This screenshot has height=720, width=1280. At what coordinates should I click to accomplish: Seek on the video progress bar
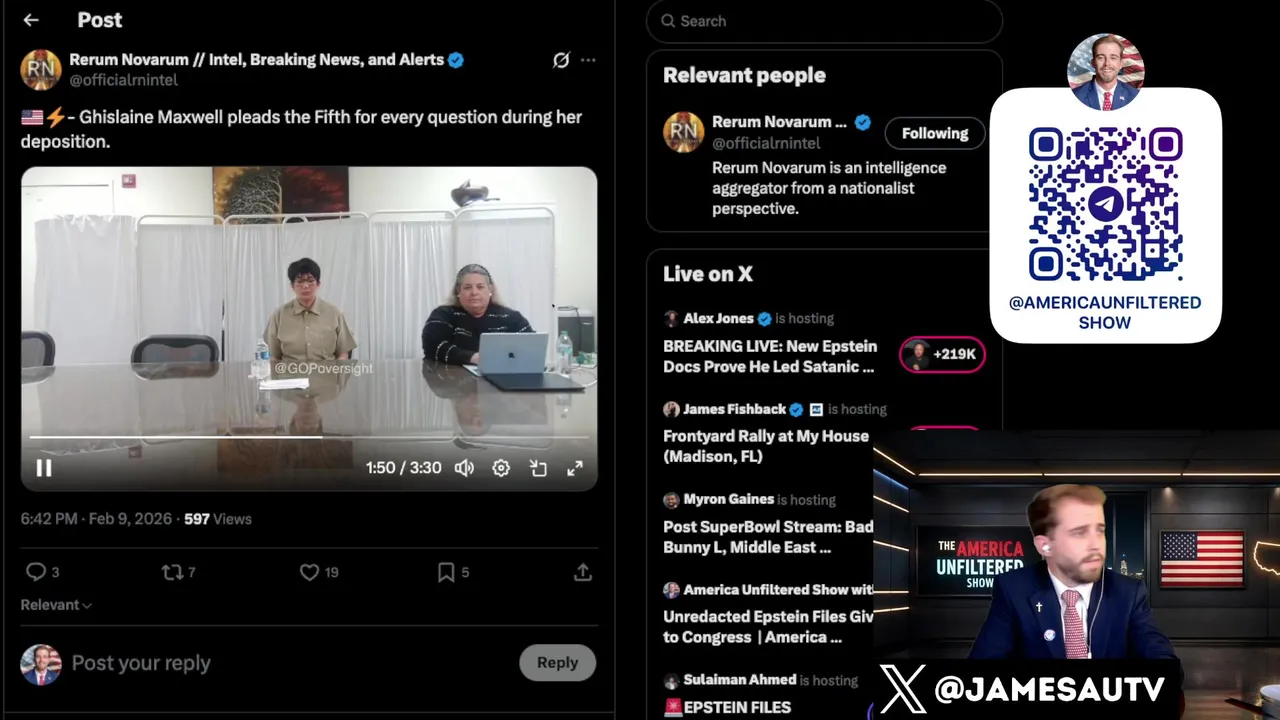pyautogui.click(x=309, y=437)
